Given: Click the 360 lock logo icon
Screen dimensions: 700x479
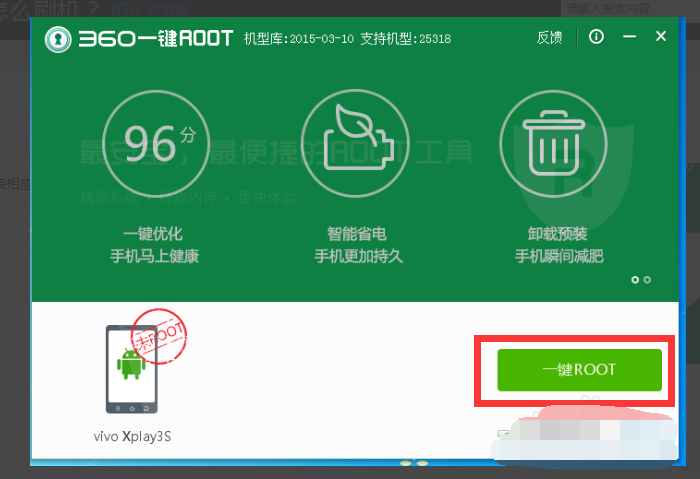Looking at the screenshot, I should [x=58, y=39].
